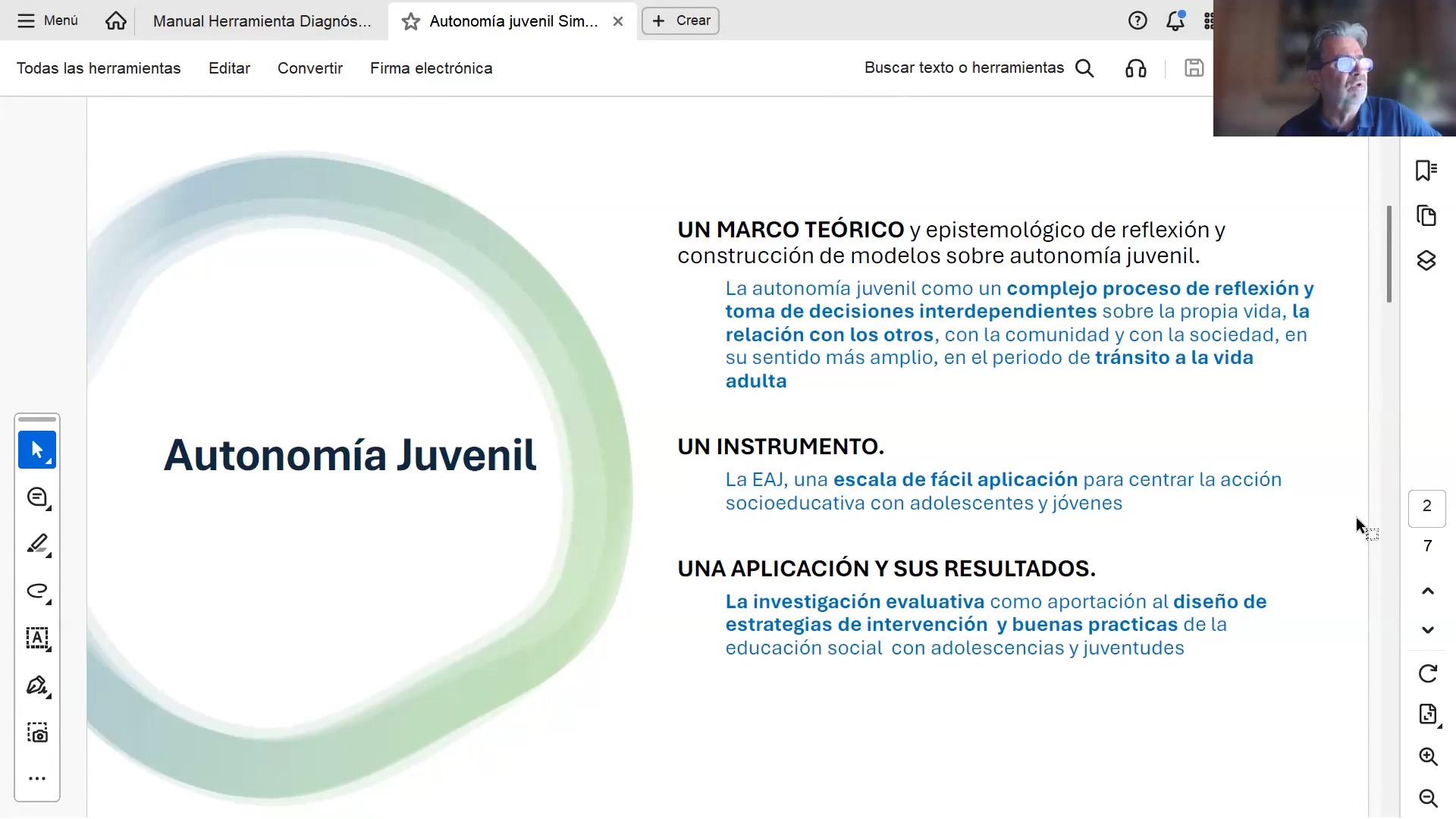Open the bookmarks panel
Screen dimensions: 1456x819
[x=1426, y=171]
